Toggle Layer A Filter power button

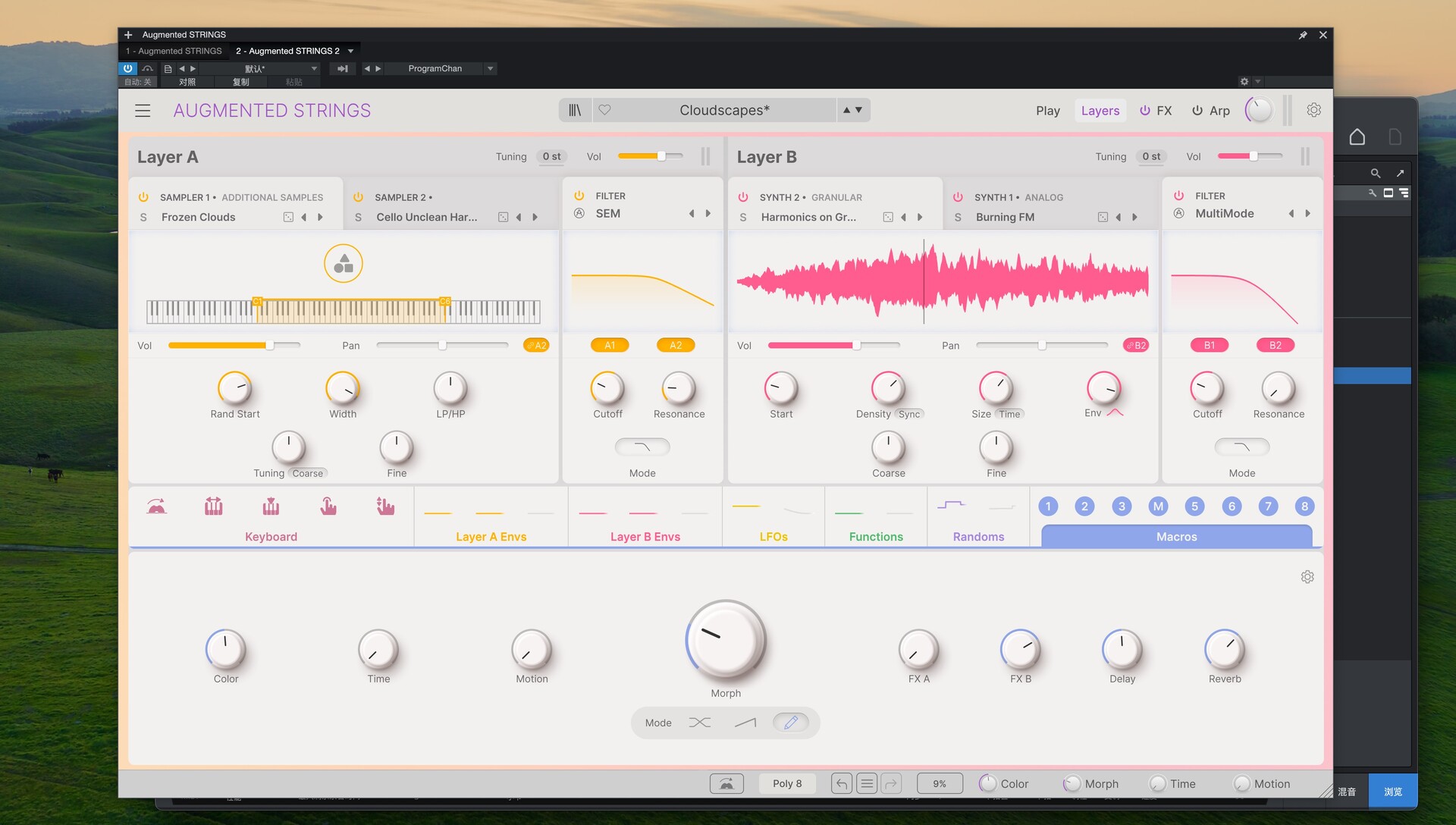tap(579, 196)
